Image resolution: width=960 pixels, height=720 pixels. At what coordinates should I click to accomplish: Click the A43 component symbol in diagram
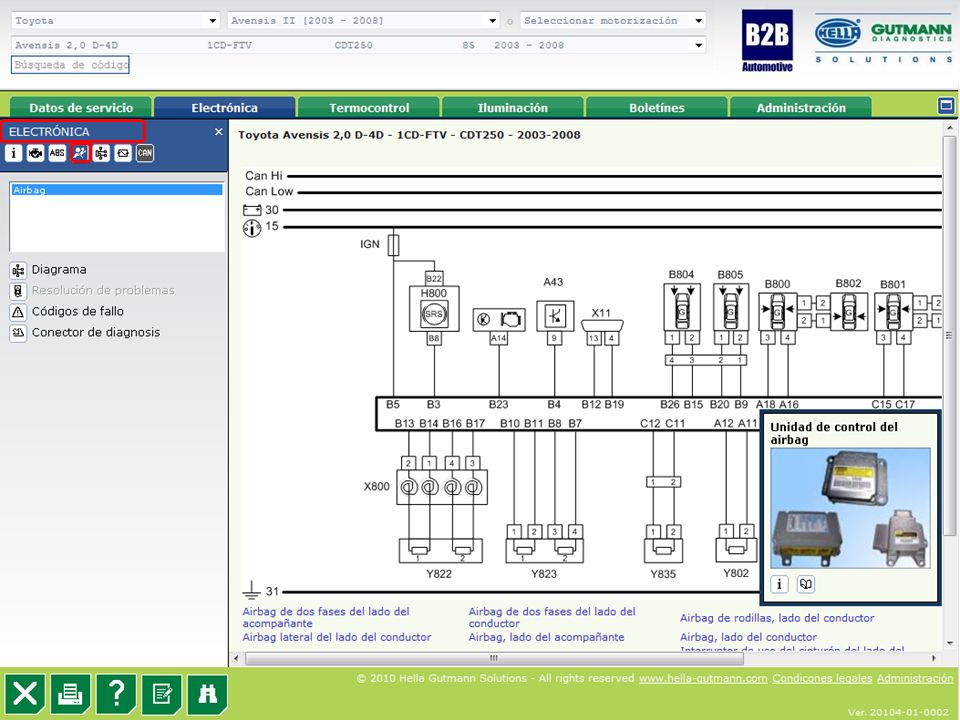(x=555, y=316)
